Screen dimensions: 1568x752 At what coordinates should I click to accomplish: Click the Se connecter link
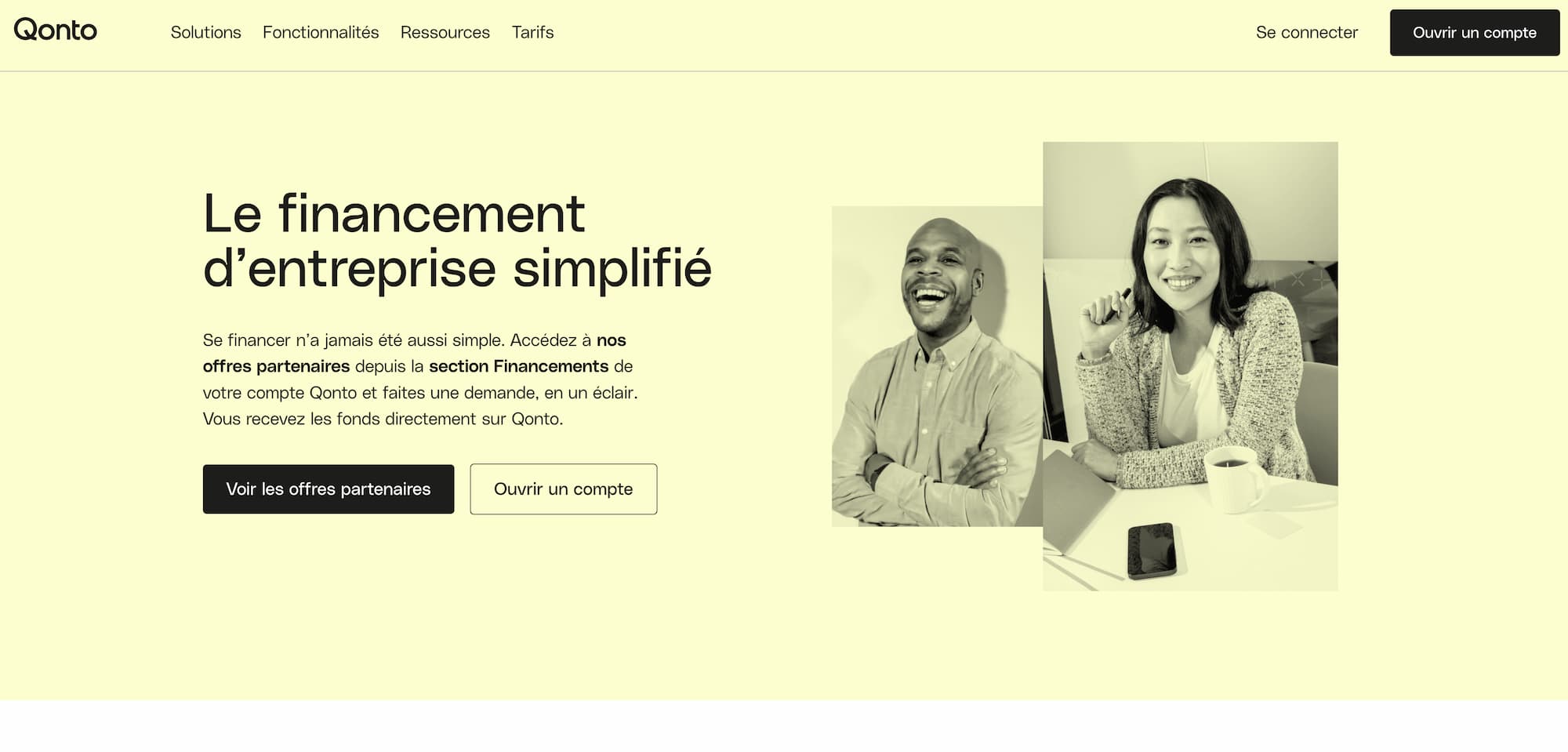(1306, 32)
